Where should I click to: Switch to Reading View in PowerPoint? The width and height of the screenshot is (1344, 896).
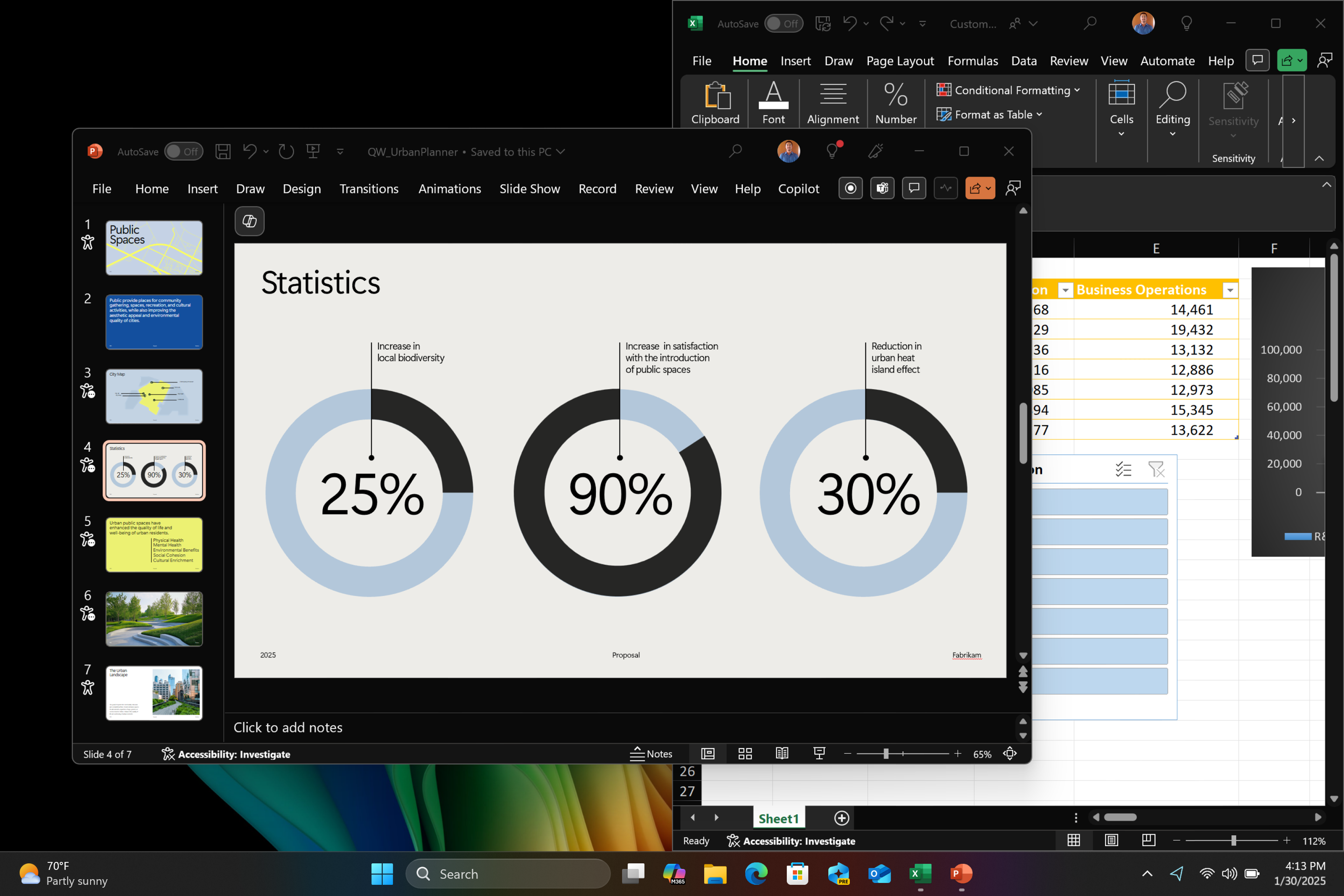coord(782,754)
